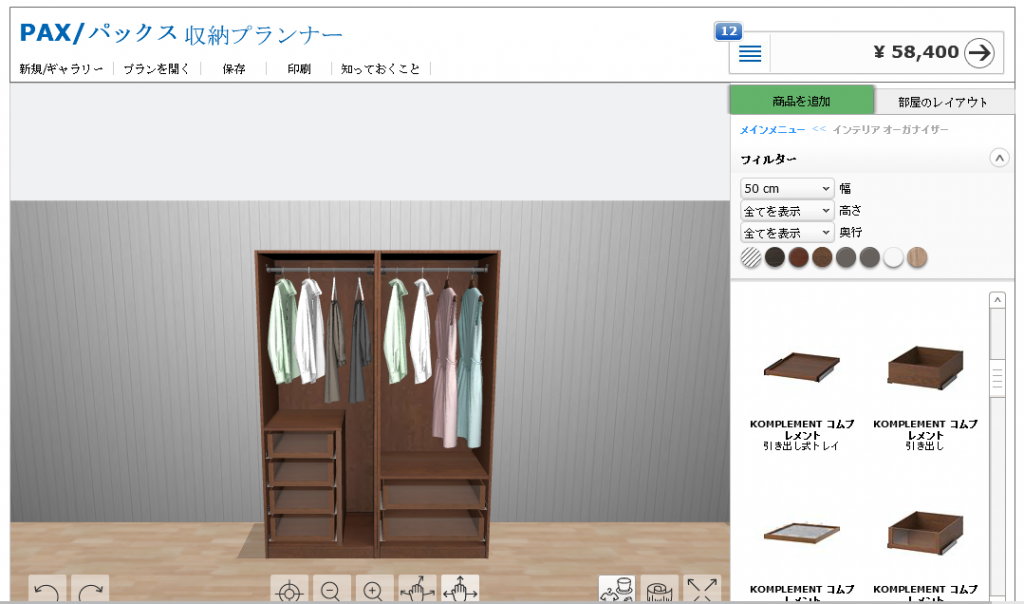Open the 知っておくこと menu item

tap(380, 69)
